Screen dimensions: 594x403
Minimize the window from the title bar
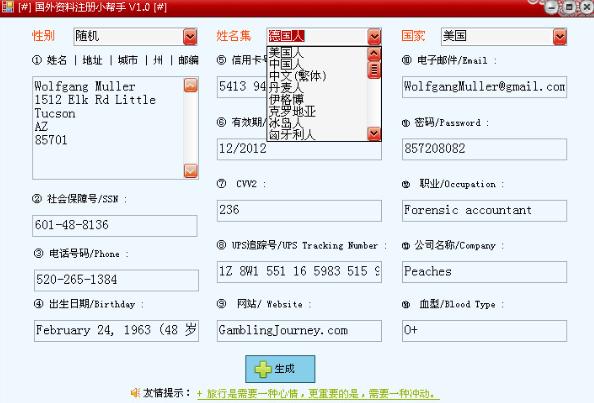pos(552,7)
